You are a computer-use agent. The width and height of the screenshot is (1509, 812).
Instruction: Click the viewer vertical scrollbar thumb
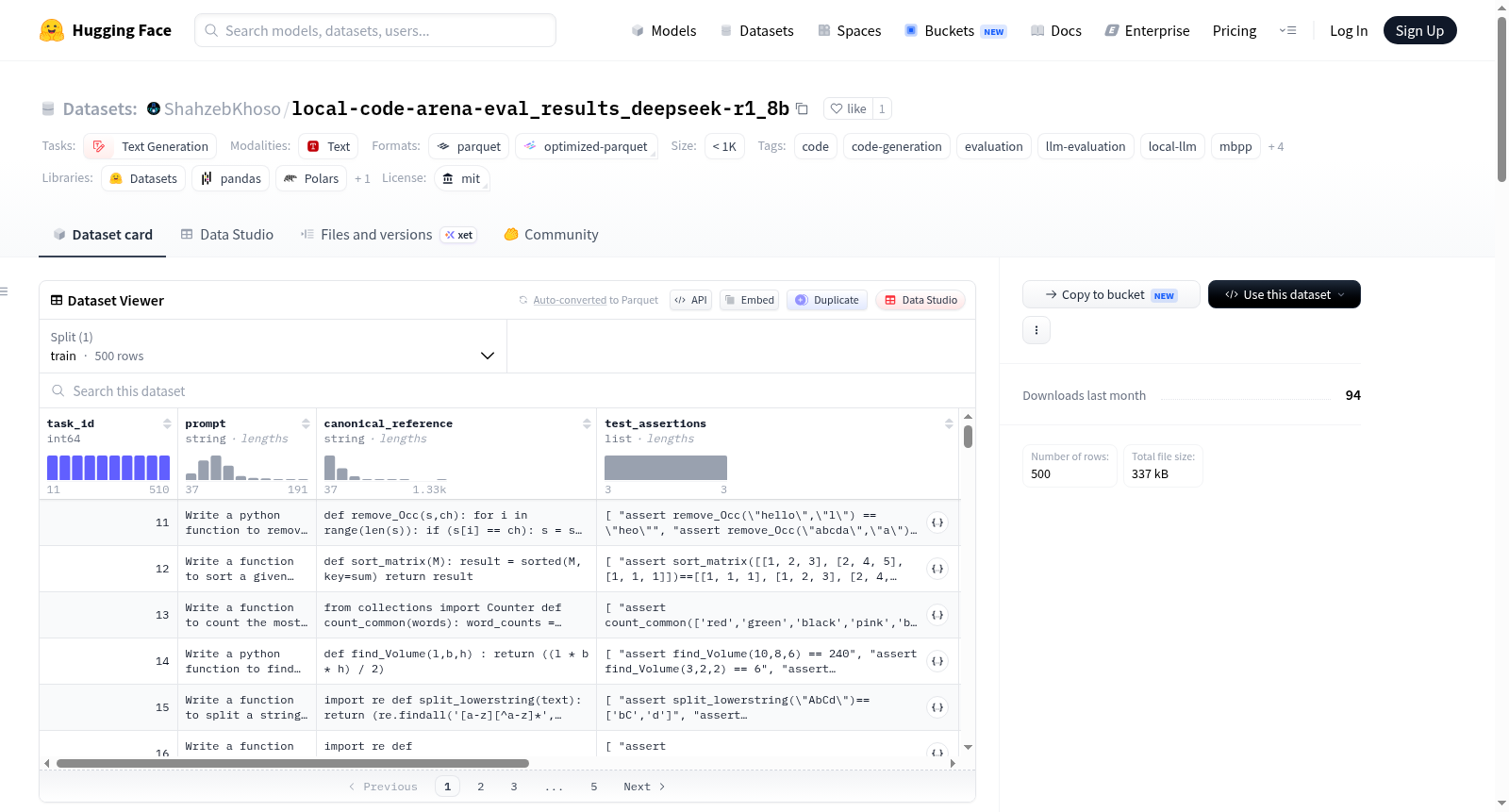tap(968, 437)
